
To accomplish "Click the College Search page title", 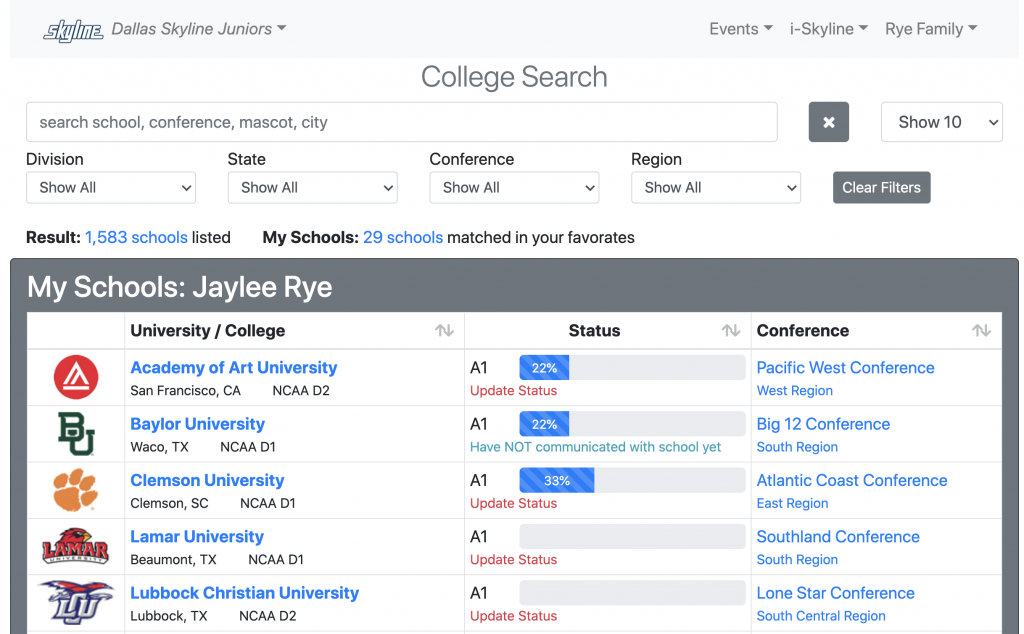I will (x=514, y=77).
